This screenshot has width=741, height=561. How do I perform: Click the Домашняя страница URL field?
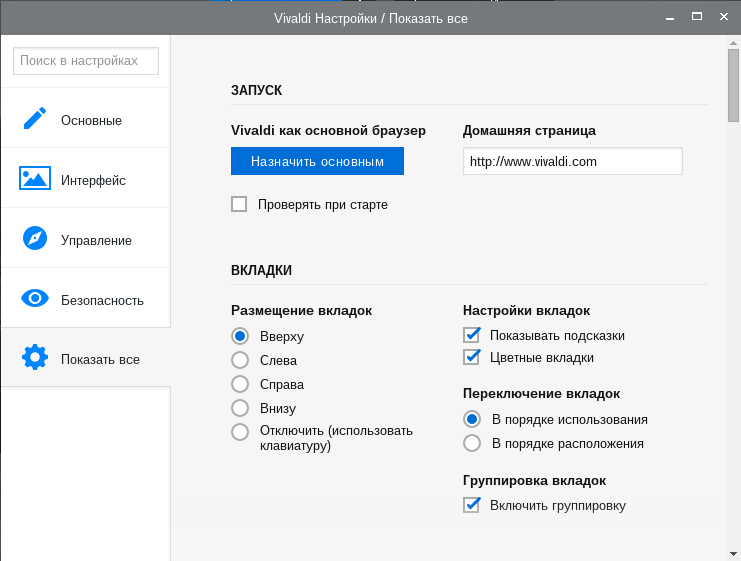point(572,161)
